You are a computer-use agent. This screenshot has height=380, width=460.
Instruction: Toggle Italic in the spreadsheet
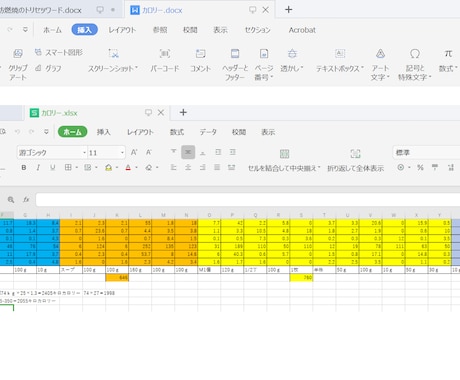pyautogui.click(x=38, y=167)
